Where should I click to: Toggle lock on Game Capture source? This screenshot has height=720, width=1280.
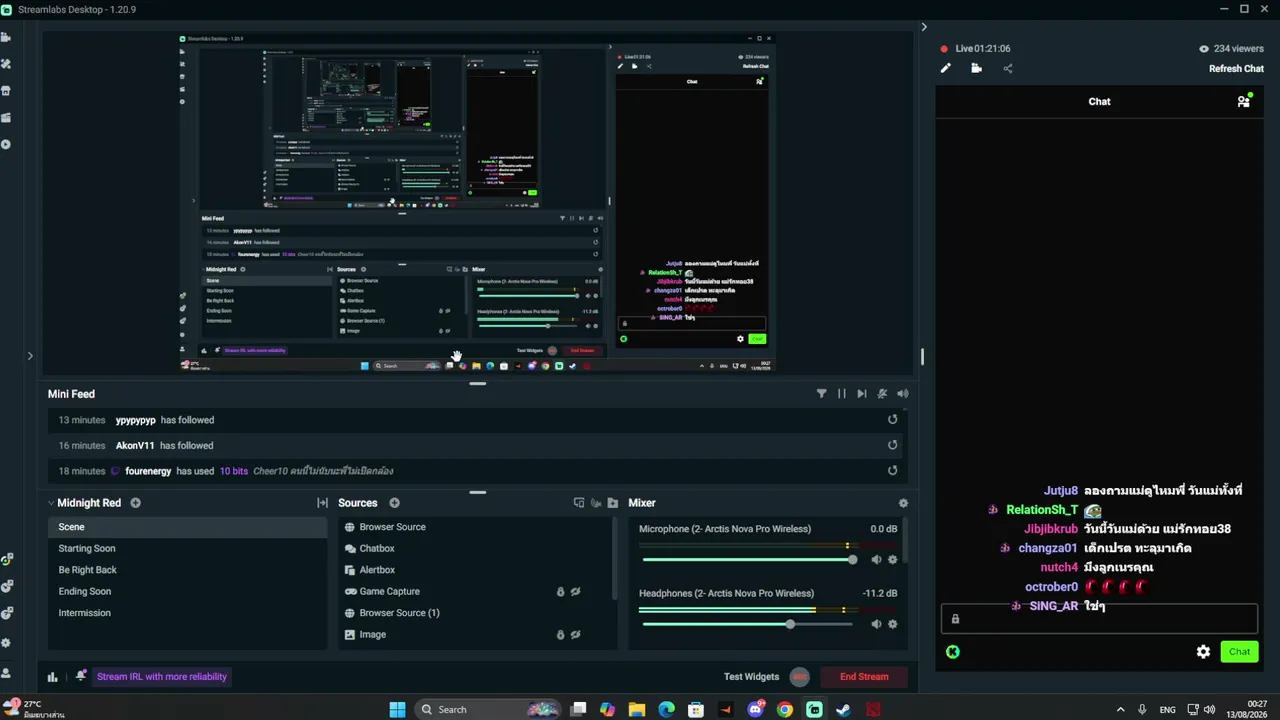click(560, 592)
